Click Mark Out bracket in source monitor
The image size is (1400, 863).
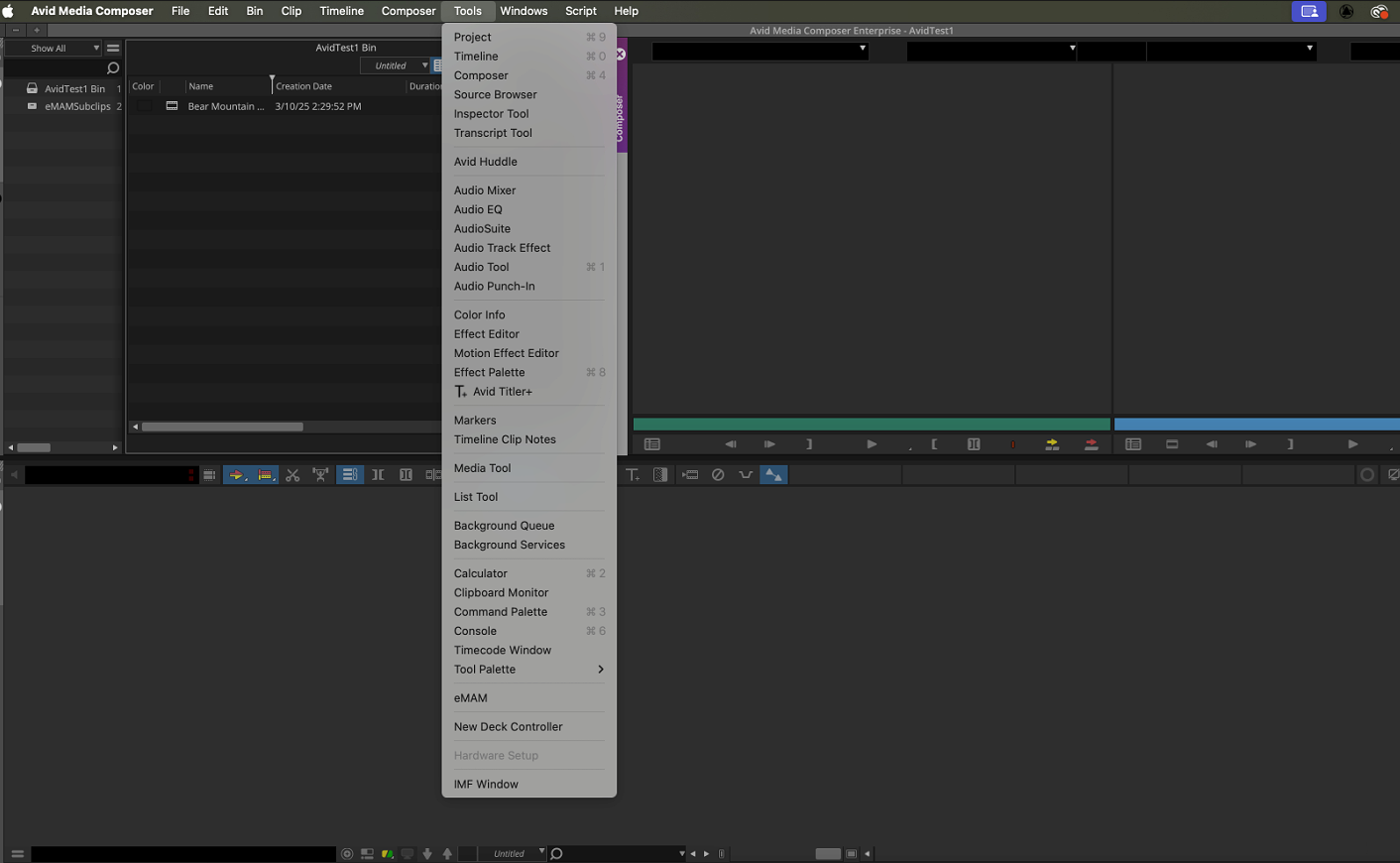point(809,444)
